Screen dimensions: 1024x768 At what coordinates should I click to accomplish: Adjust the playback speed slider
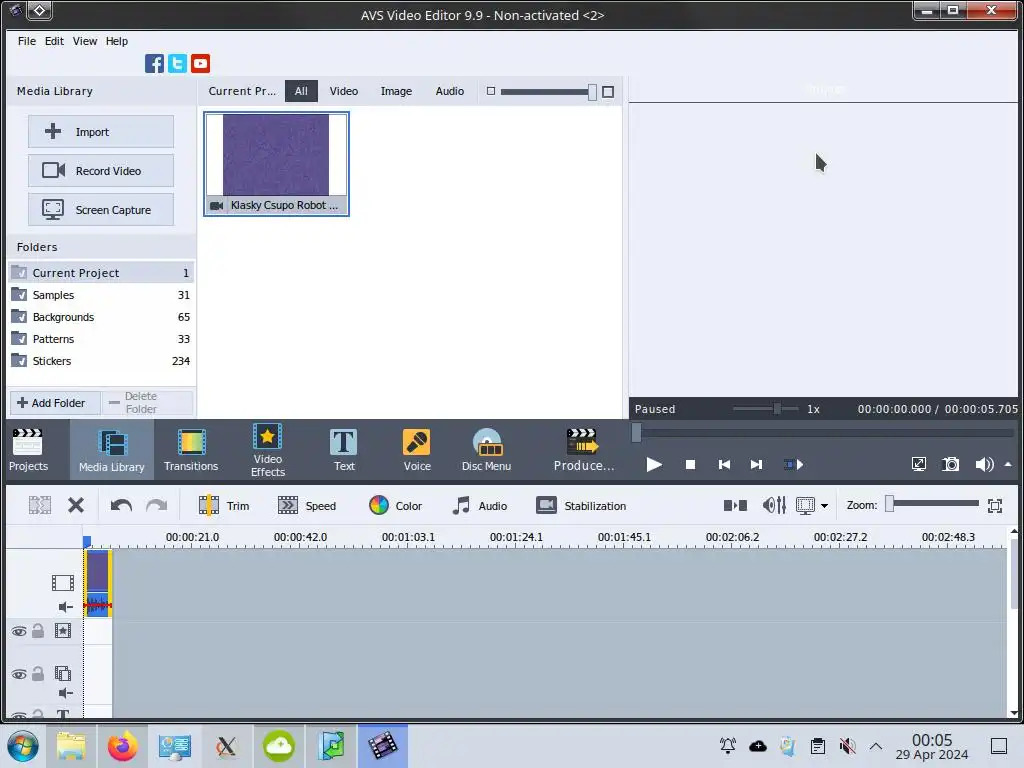click(765, 409)
